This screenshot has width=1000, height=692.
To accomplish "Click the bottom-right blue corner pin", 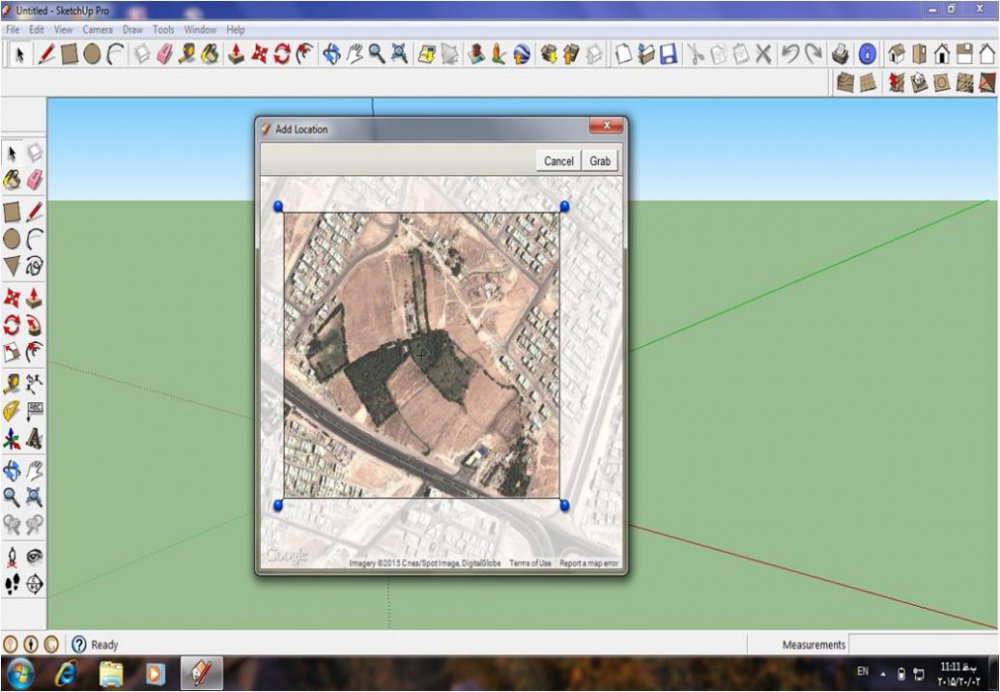I will [564, 506].
